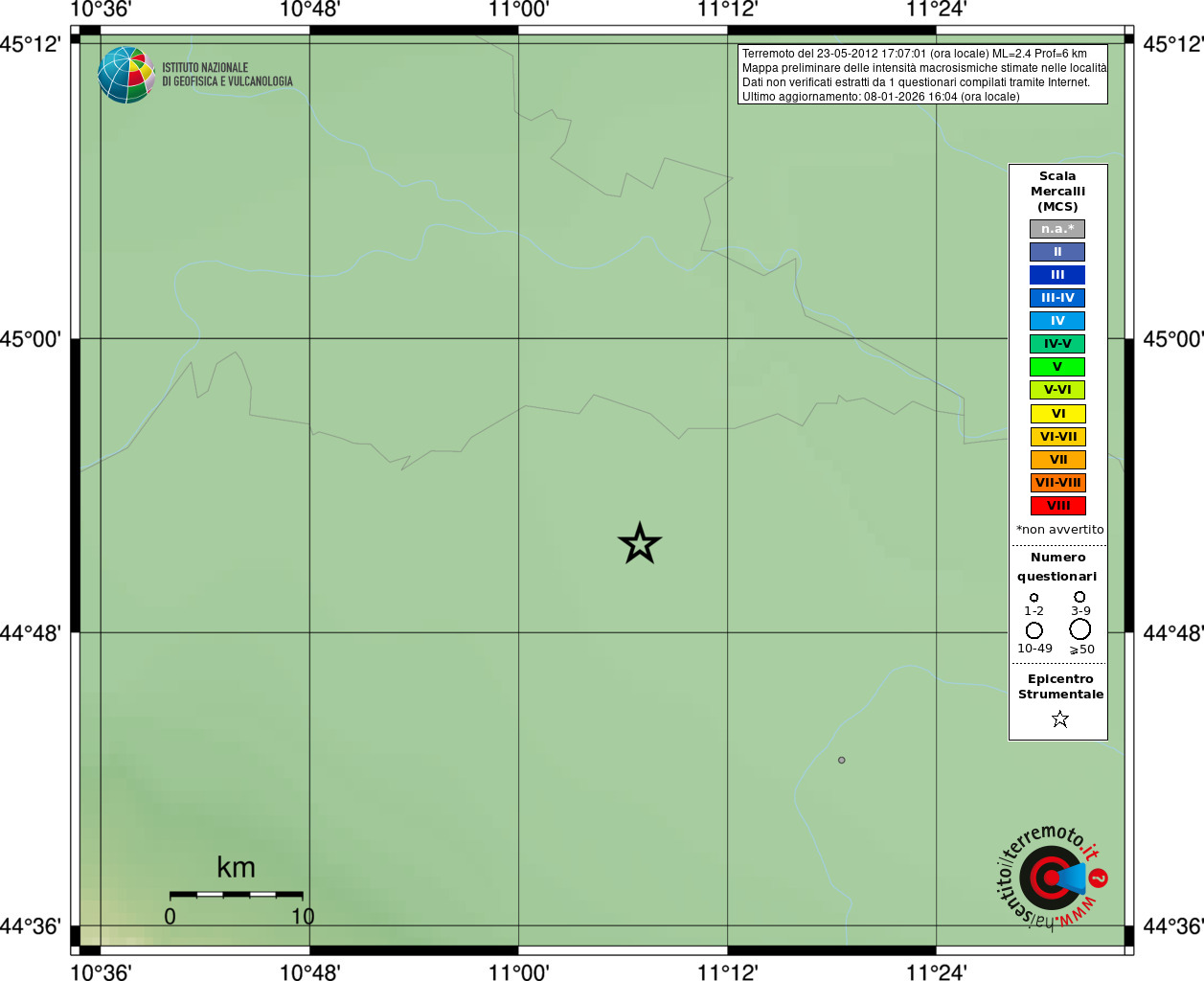Viewport: 1204px width, 981px height.
Task: Click the INGV globe logo
Action: tap(126, 75)
